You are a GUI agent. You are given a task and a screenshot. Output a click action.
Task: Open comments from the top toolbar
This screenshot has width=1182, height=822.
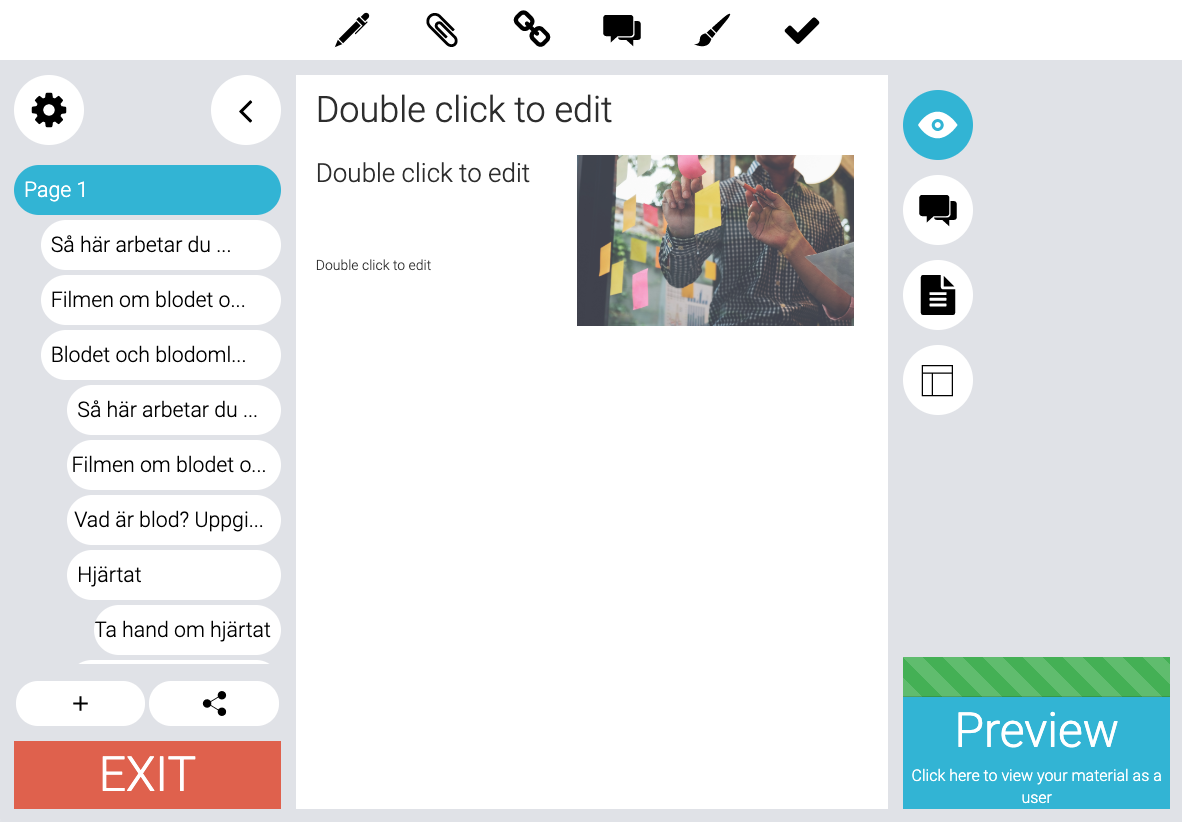(622, 30)
